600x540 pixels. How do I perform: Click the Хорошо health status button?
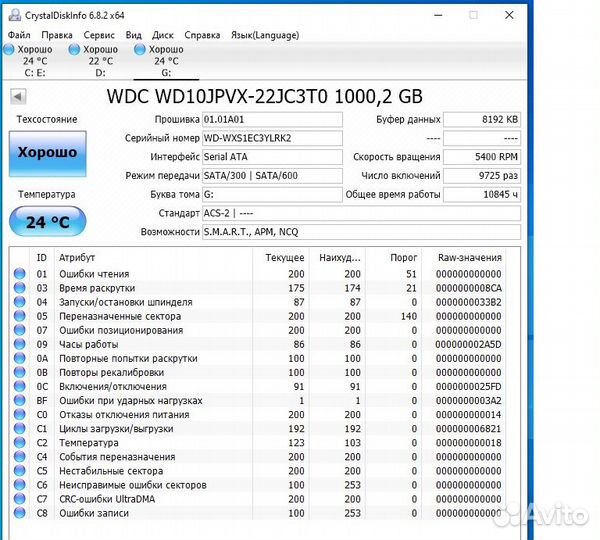coord(48,153)
